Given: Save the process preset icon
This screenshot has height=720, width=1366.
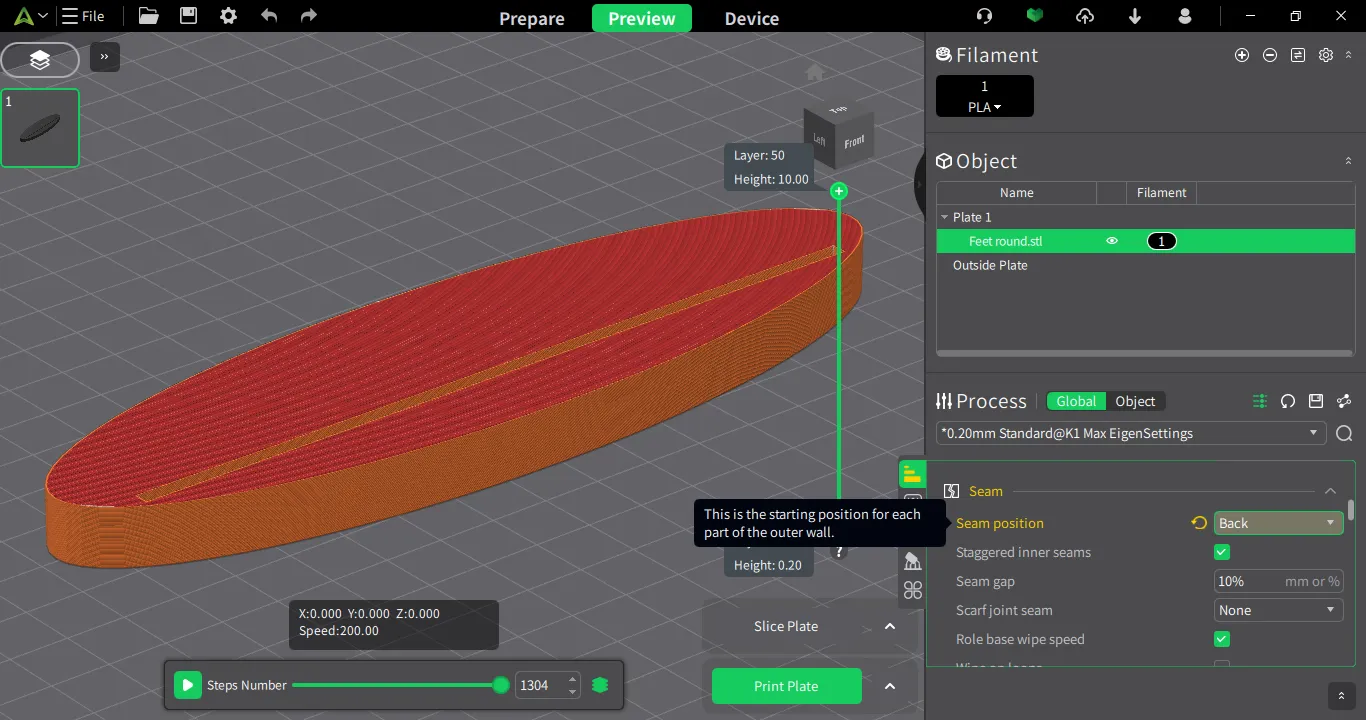Looking at the screenshot, I should click(1316, 401).
